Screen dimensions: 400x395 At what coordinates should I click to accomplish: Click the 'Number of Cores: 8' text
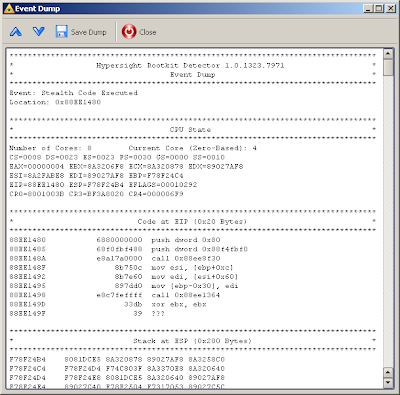coord(50,148)
